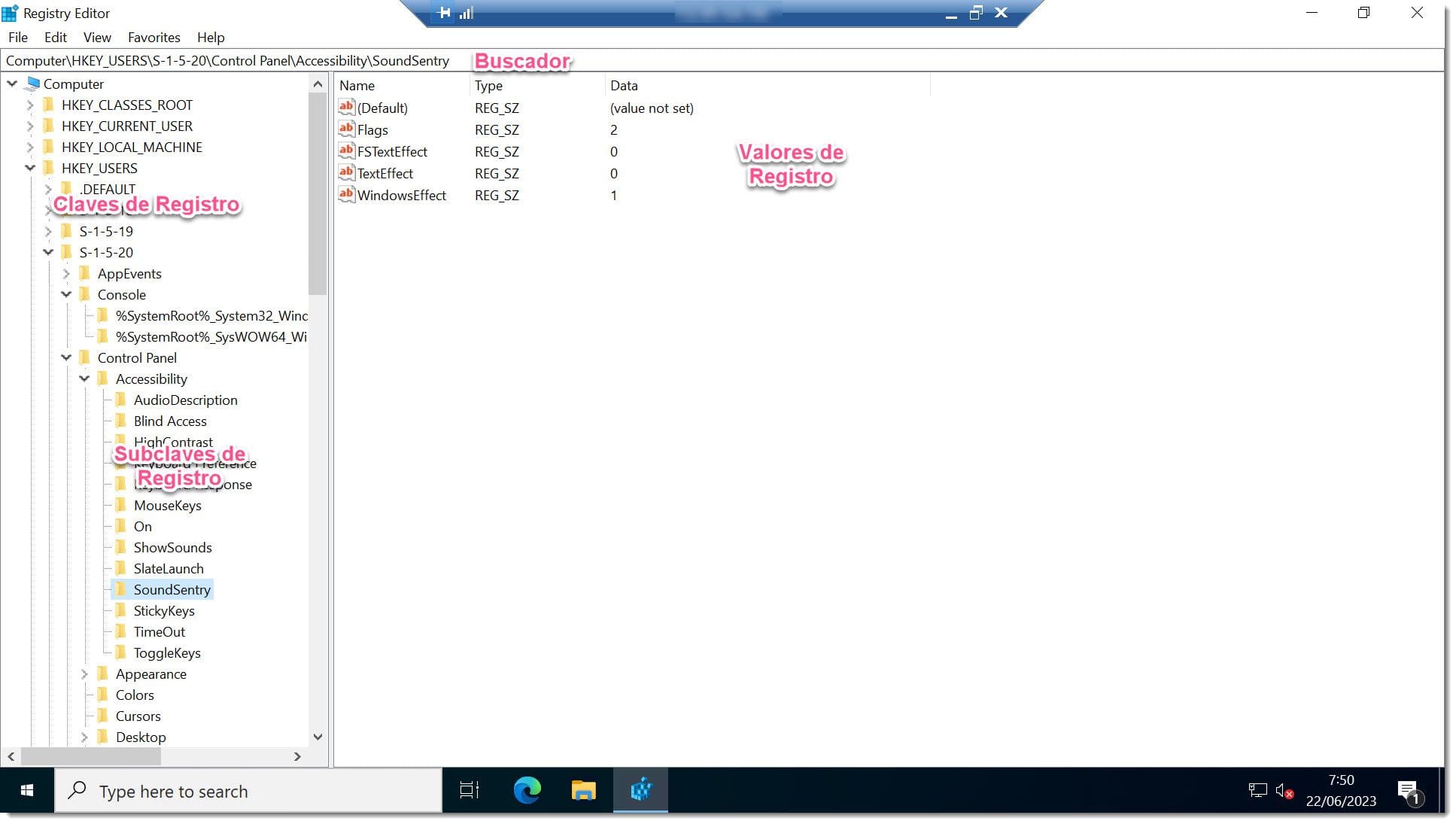Click the network signal icon in taskbar
Image resolution: width=1456 pixels, height=824 pixels.
pos(1257,790)
